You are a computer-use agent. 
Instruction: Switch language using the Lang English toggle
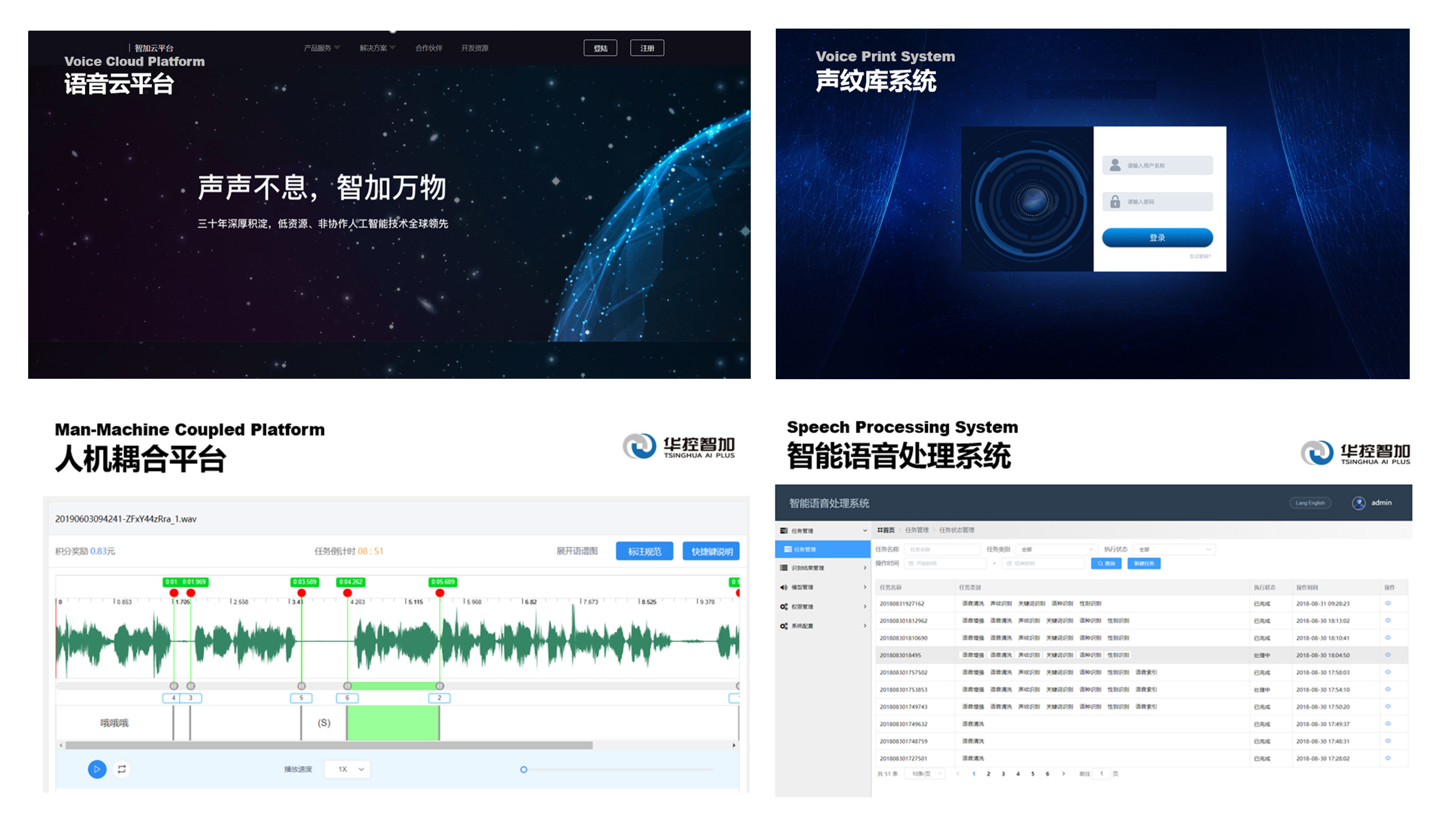[1310, 503]
